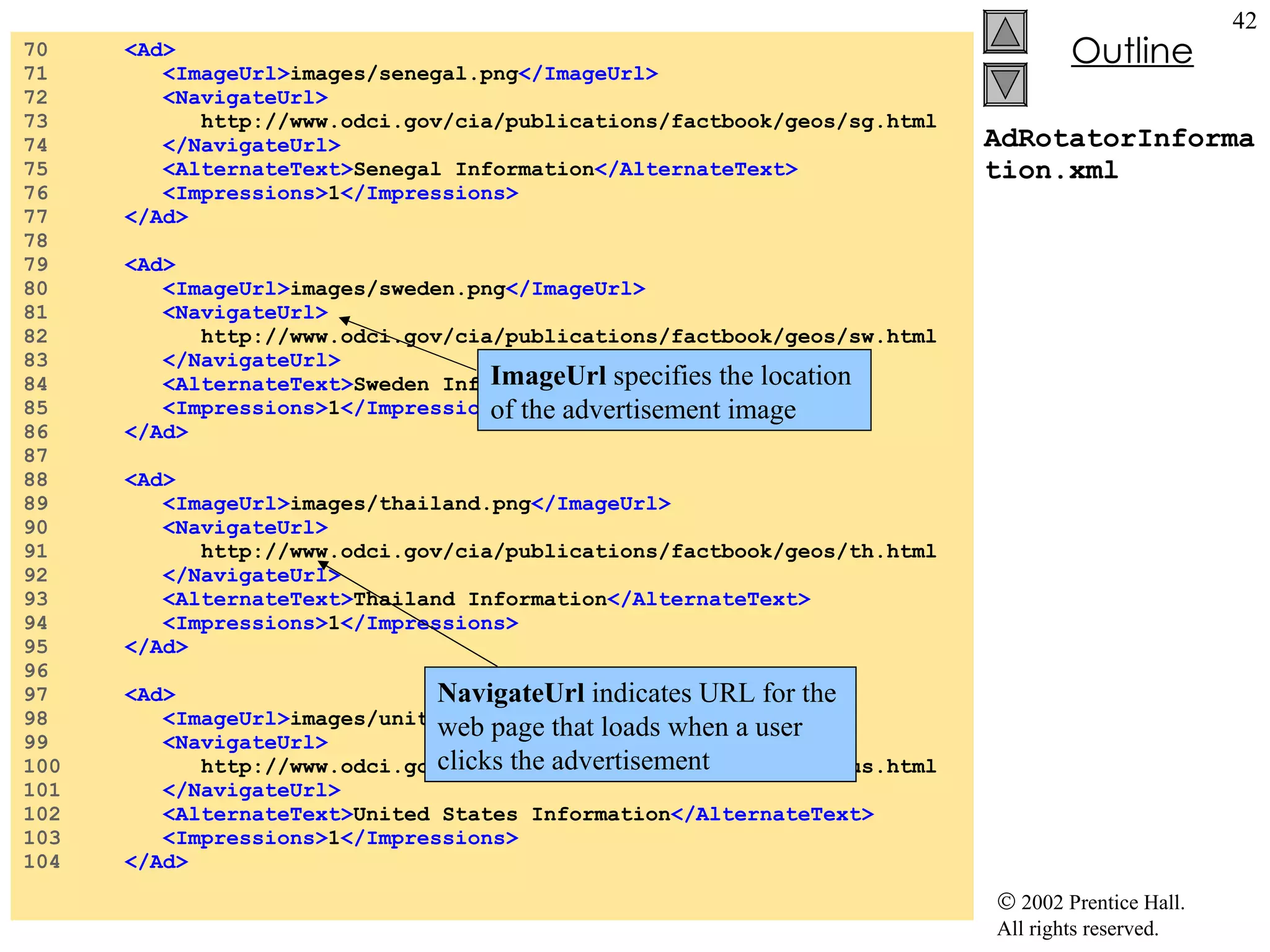The width and height of the screenshot is (1270, 952).
Task: Click United States Information alternate text
Action: (x=512, y=814)
